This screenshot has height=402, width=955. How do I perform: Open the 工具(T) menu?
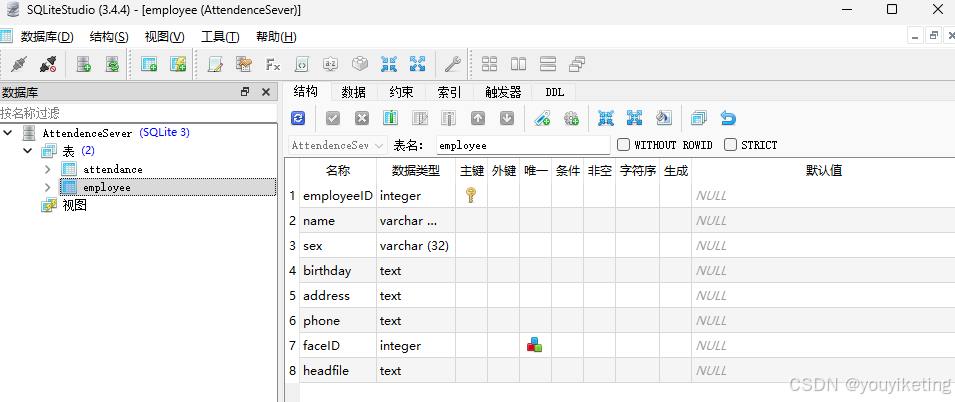coord(220,37)
